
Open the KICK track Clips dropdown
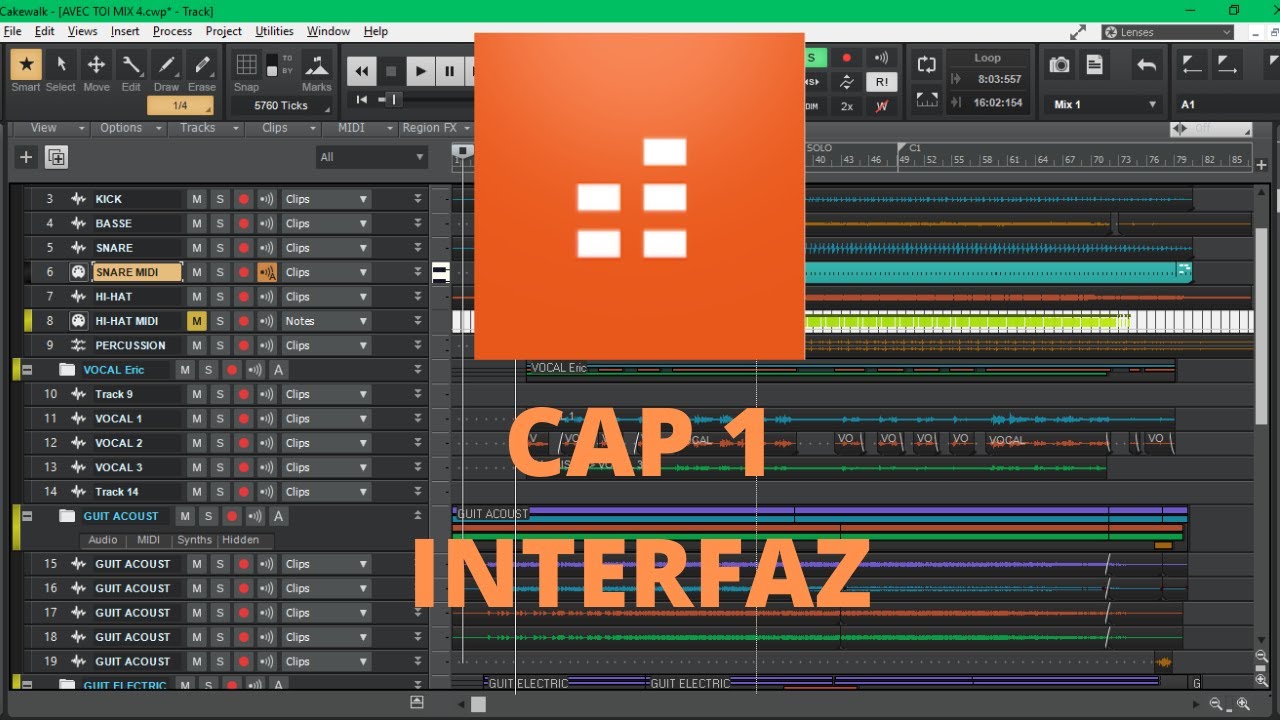[326, 199]
